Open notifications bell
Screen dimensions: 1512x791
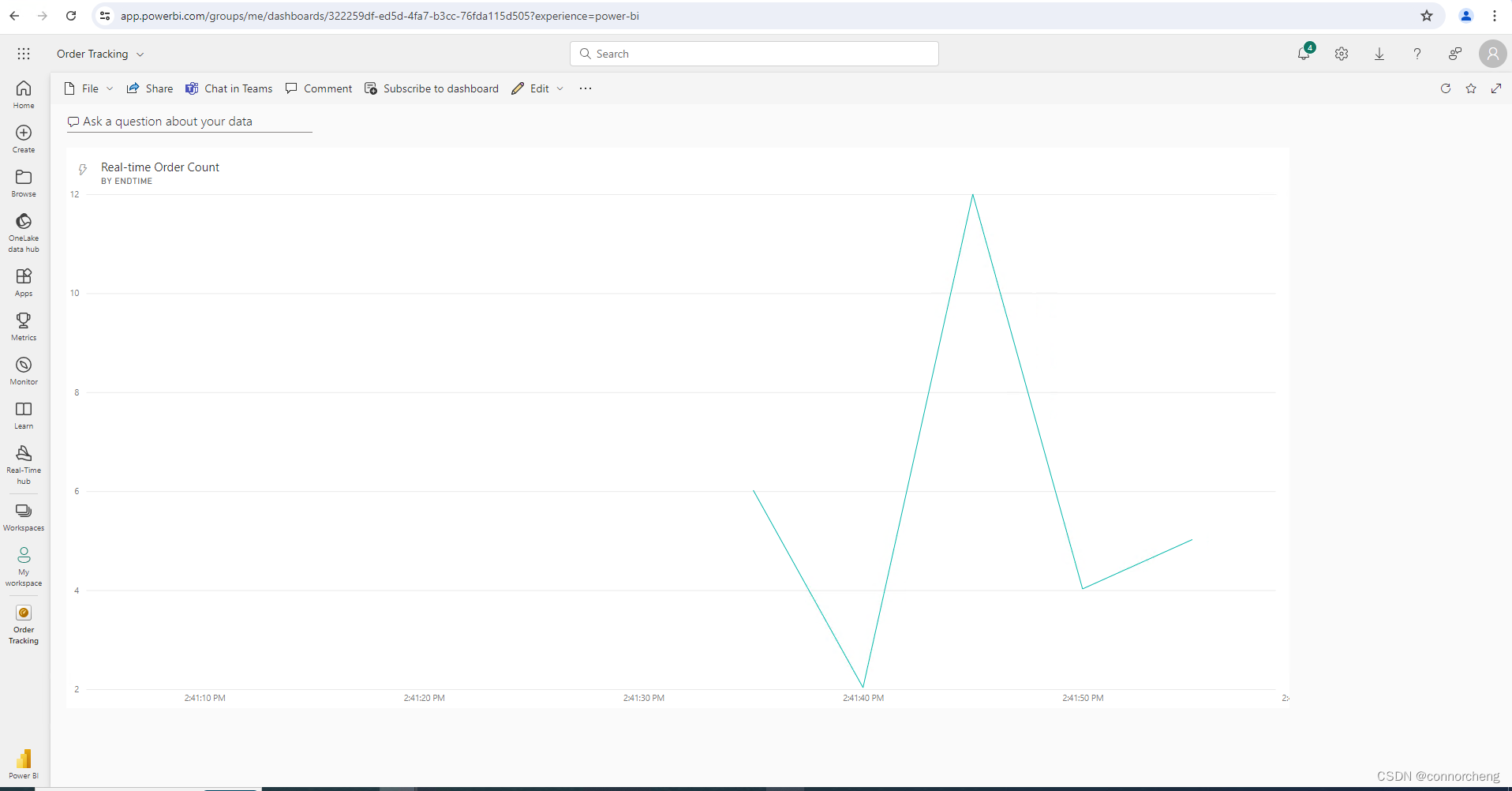point(1304,54)
